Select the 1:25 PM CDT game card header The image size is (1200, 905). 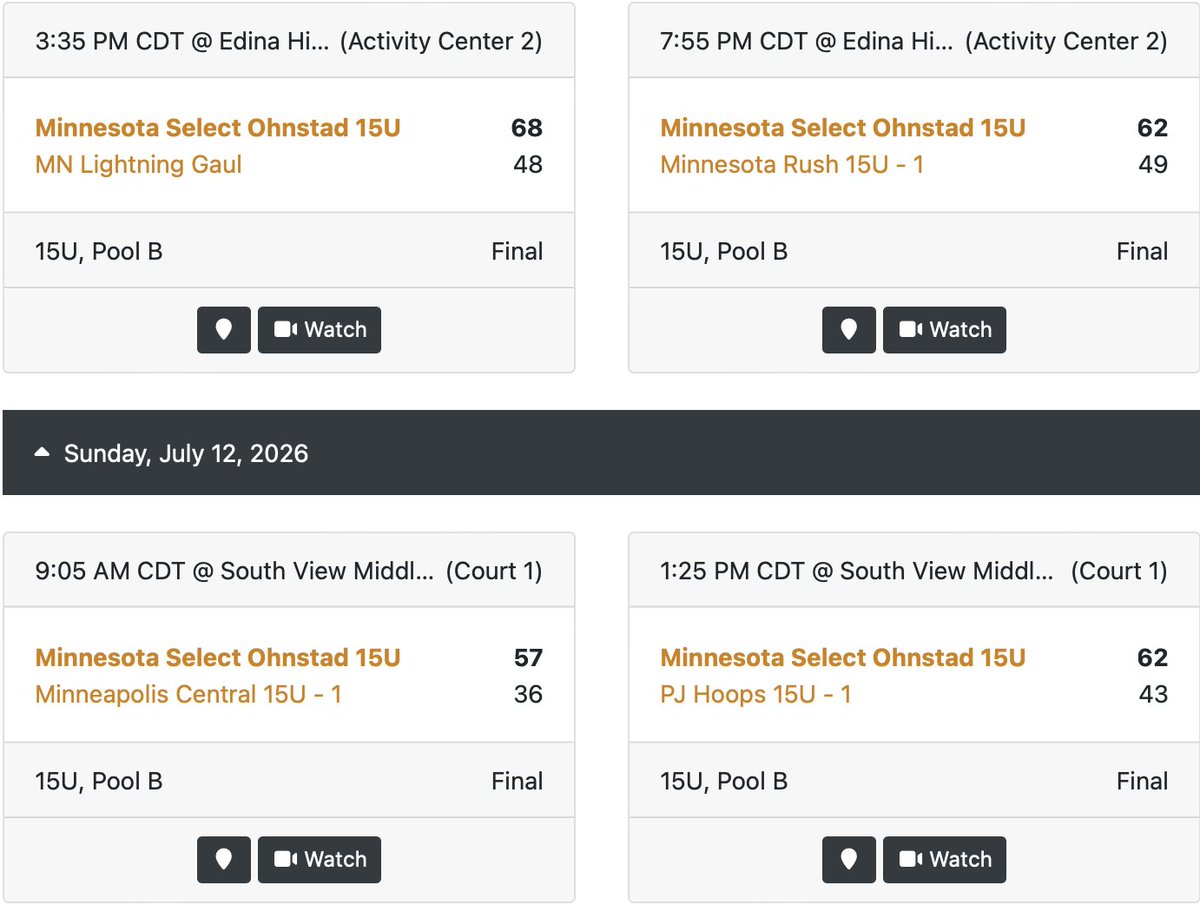click(x=914, y=572)
